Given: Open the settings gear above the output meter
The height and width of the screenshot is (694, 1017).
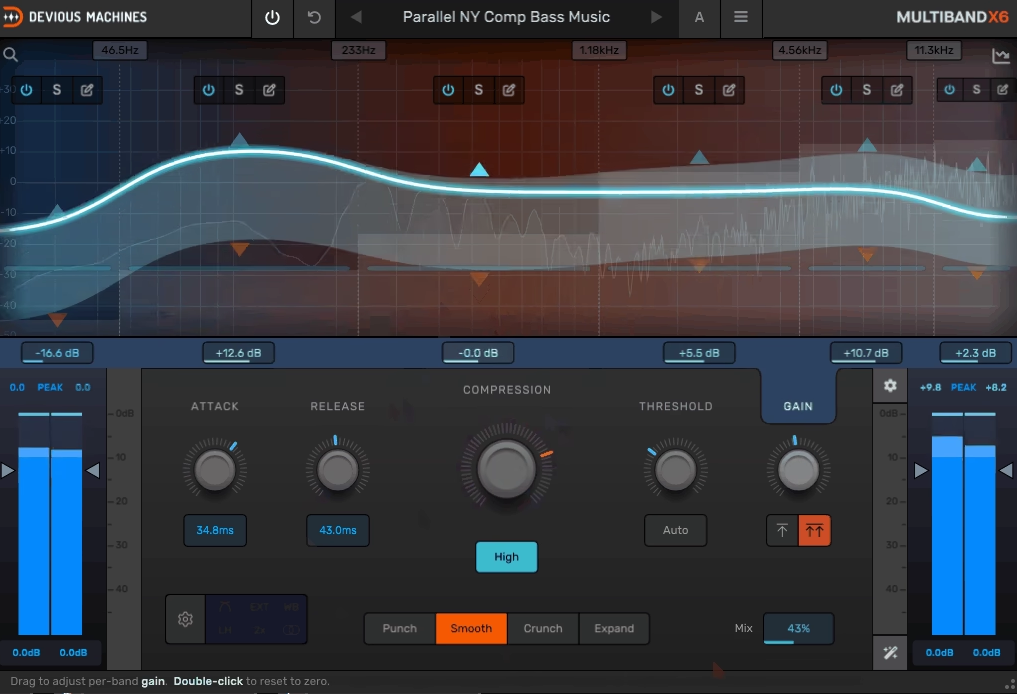Looking at the screenshot, I should coord(890,385).
